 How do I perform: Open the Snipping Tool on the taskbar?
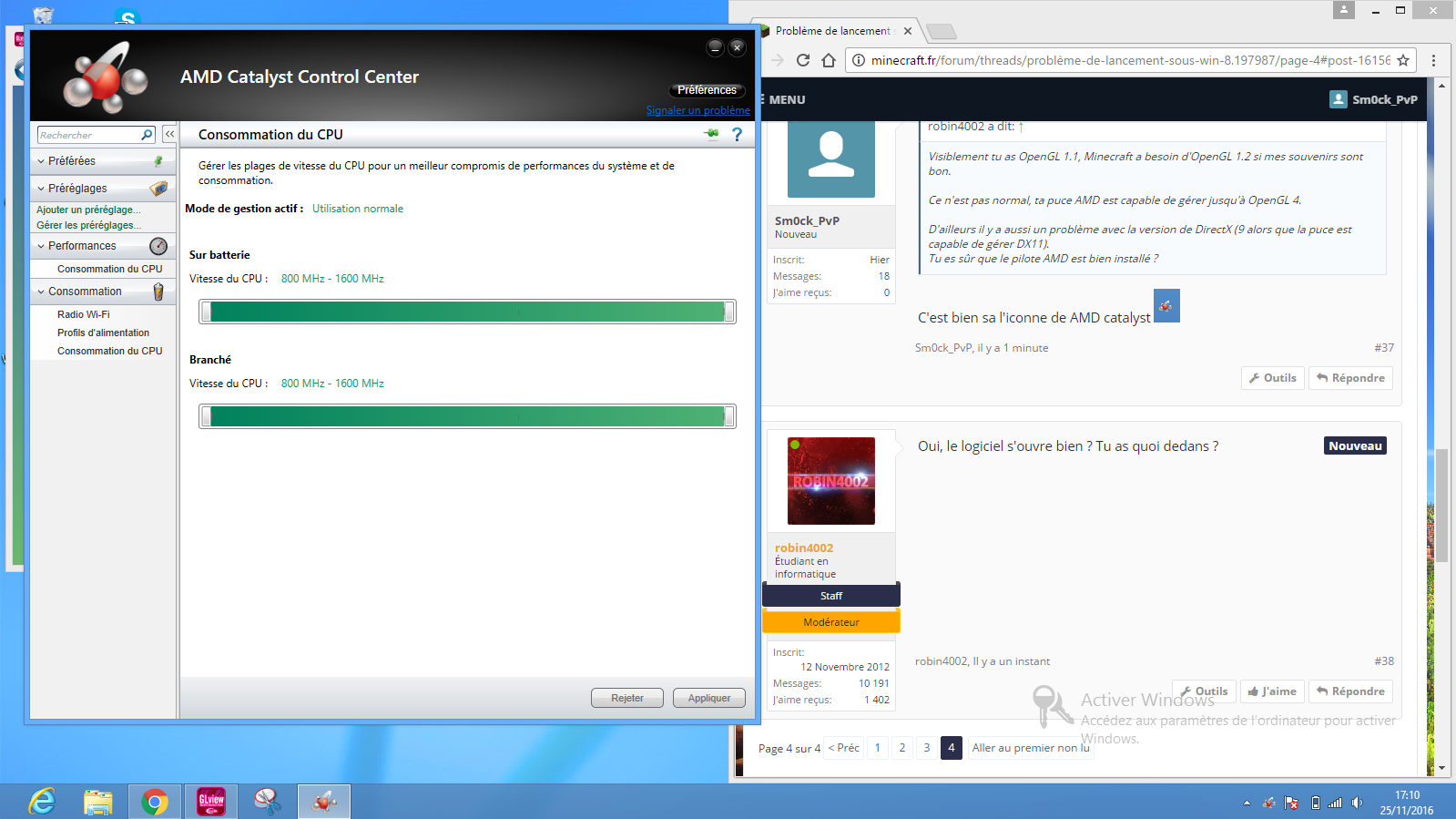(268, 802)
